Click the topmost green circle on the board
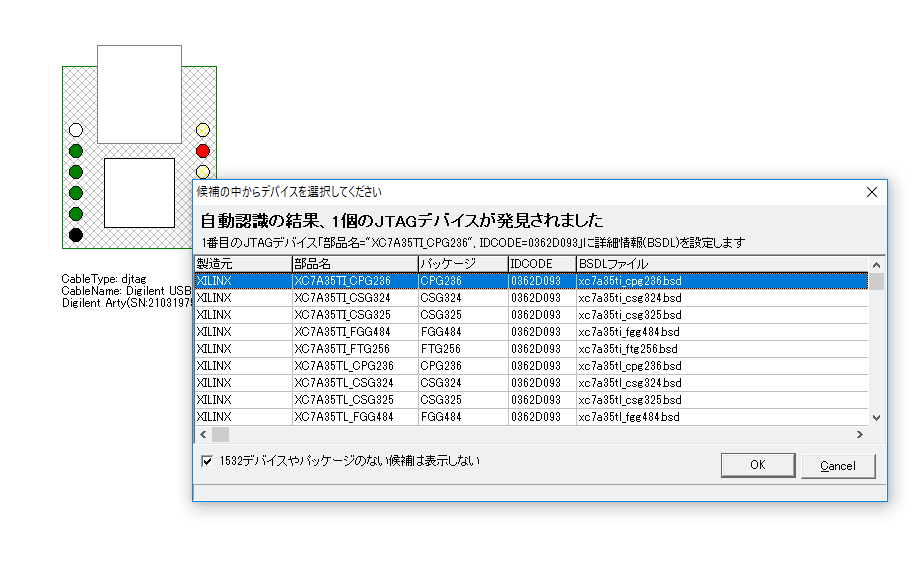 click(76, 151)
